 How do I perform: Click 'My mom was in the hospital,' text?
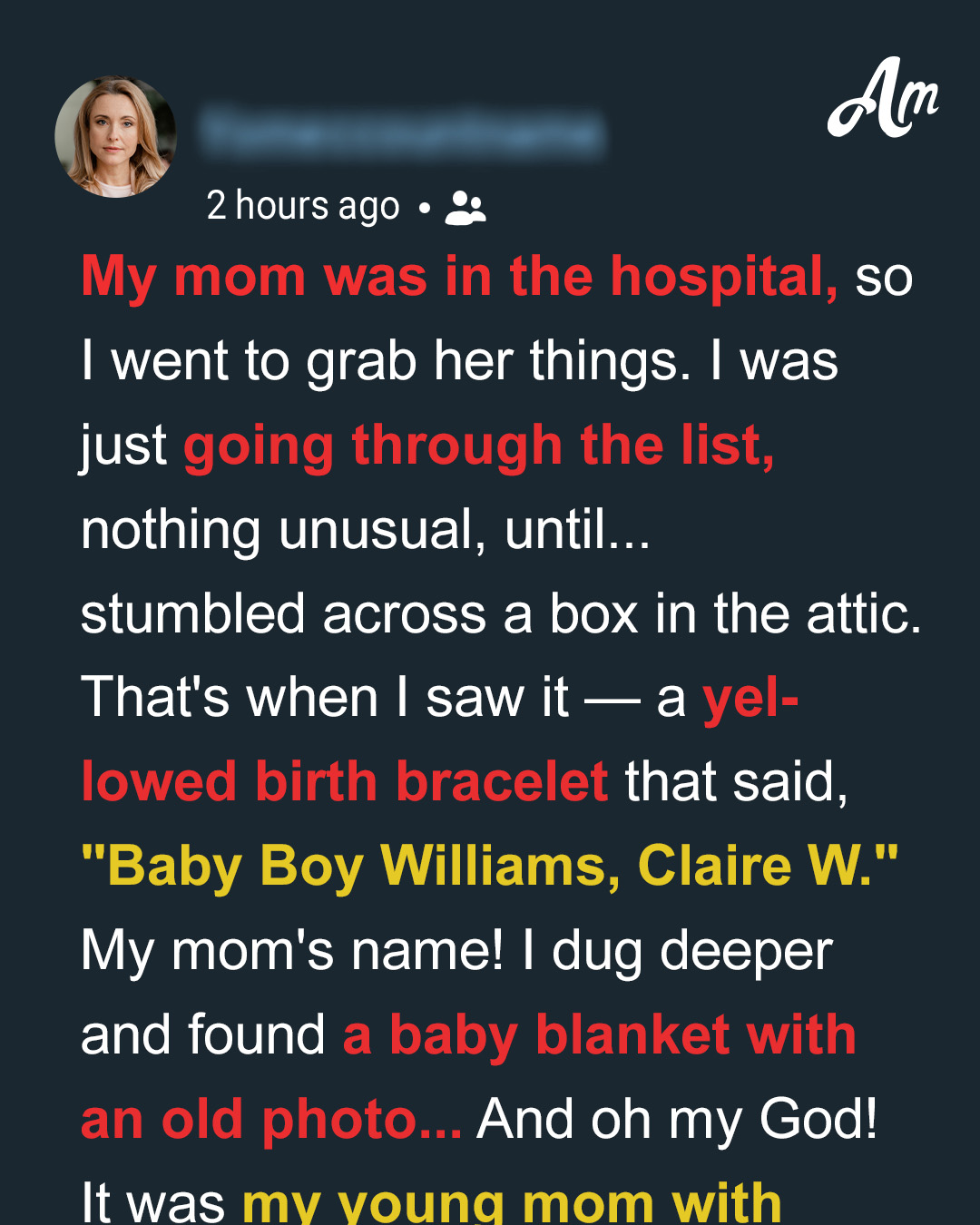[x=460, y=277]
